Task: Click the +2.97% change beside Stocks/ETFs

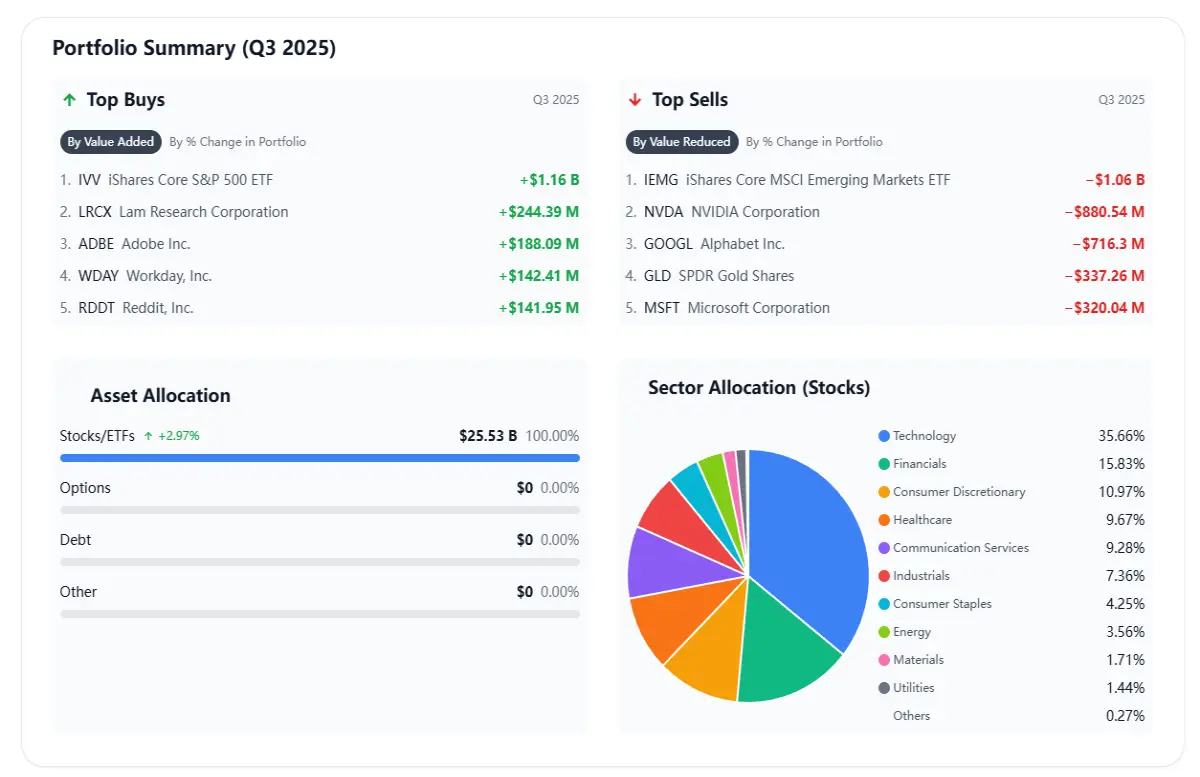Action: [x=179, y=436]
